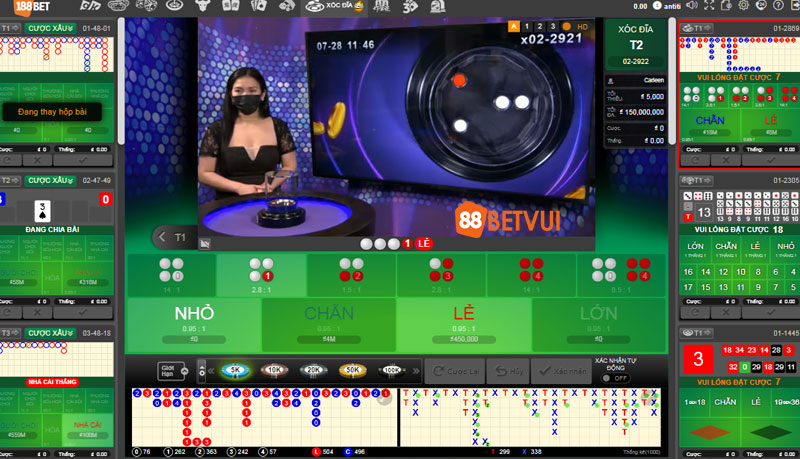800x459 pixels.
Task: Switch video to camera 2
Action: tap(540, 27)
